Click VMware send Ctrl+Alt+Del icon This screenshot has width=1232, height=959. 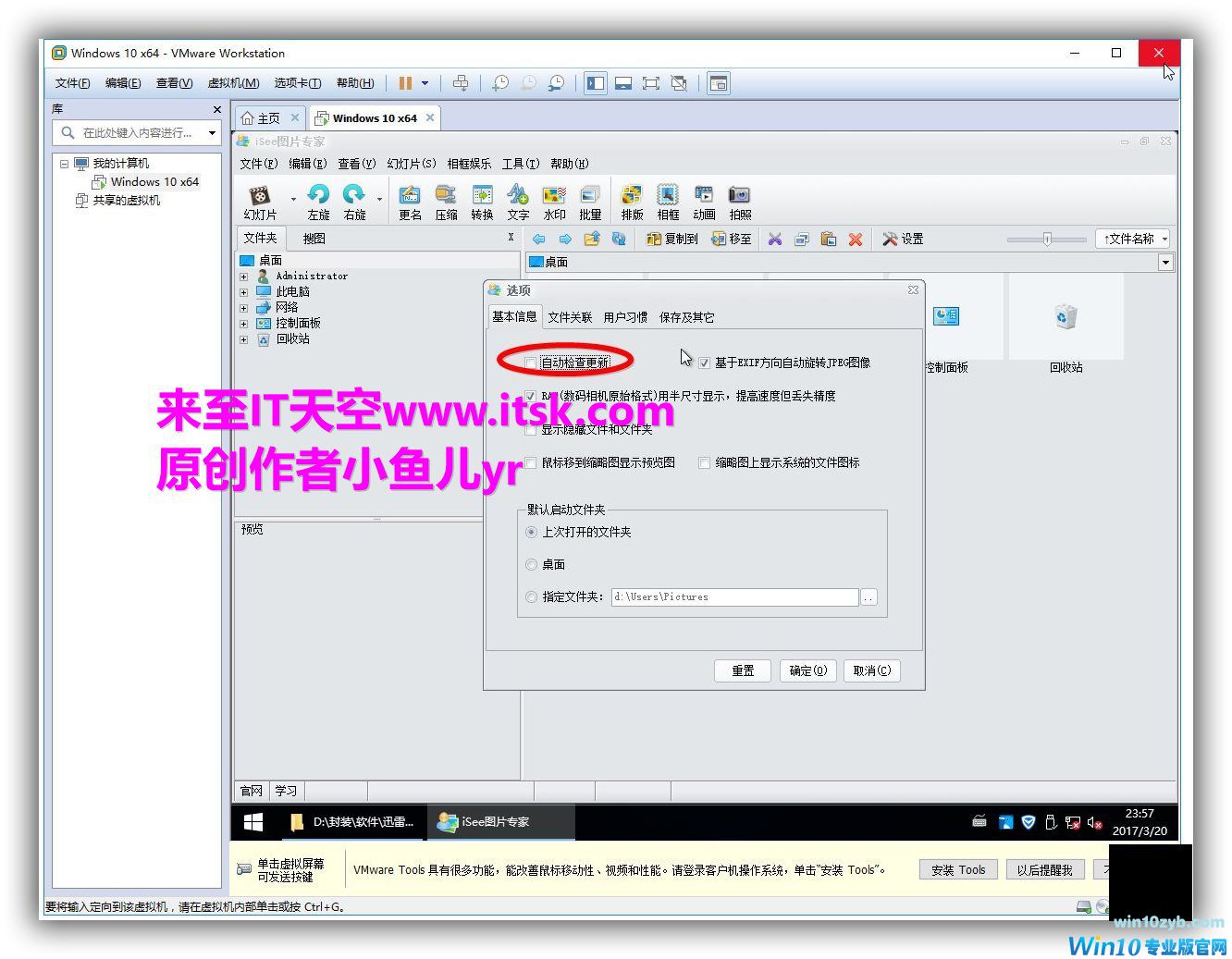point(461,83)
